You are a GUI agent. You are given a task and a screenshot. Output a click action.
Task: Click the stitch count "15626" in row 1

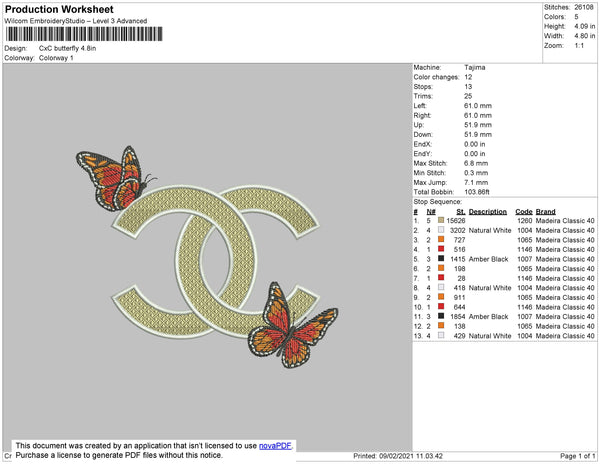coord(456,221)
